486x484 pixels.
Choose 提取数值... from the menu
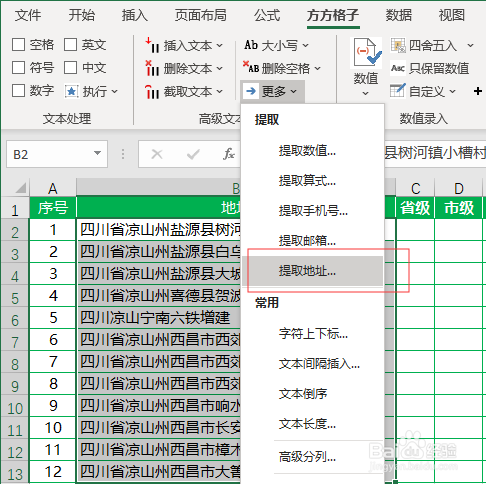coord(313,151)
